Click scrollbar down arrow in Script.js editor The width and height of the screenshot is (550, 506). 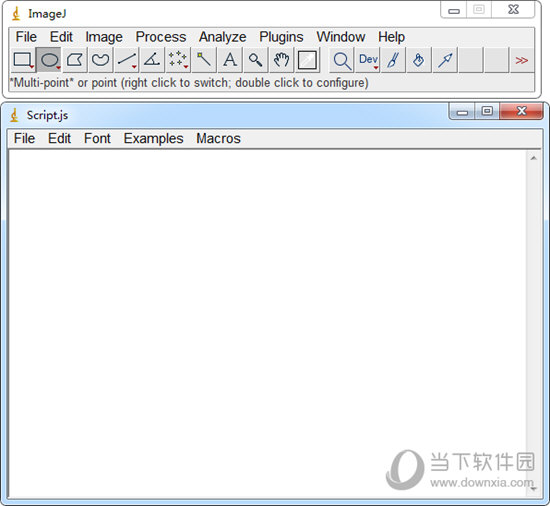534,489
